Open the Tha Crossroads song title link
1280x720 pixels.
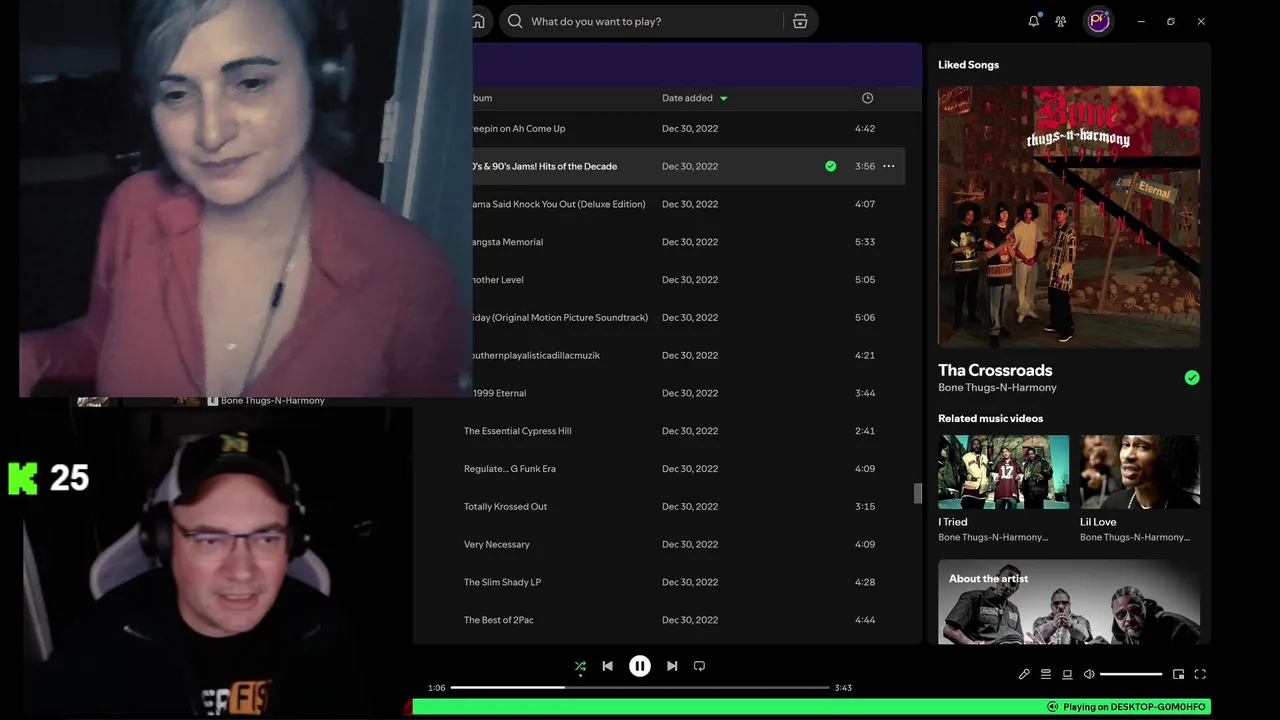pos(995,370)
